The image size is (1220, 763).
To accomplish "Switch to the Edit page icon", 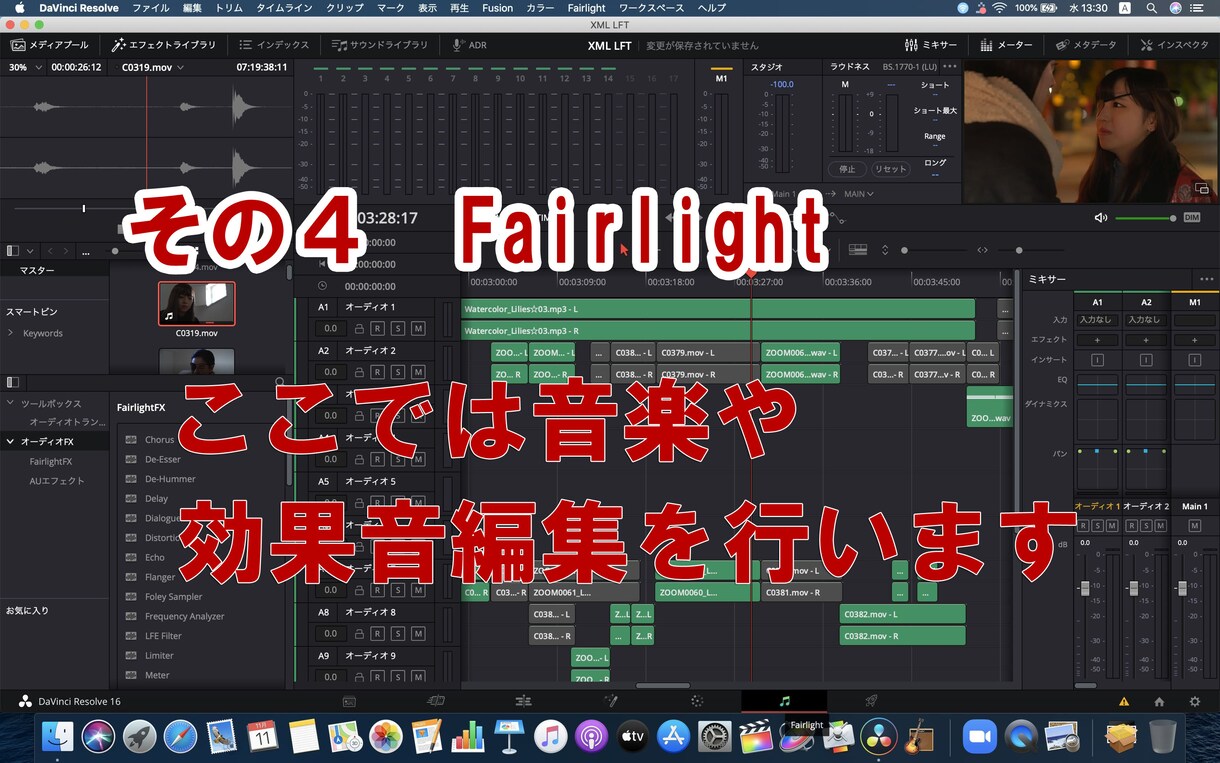I will point(523,701).
